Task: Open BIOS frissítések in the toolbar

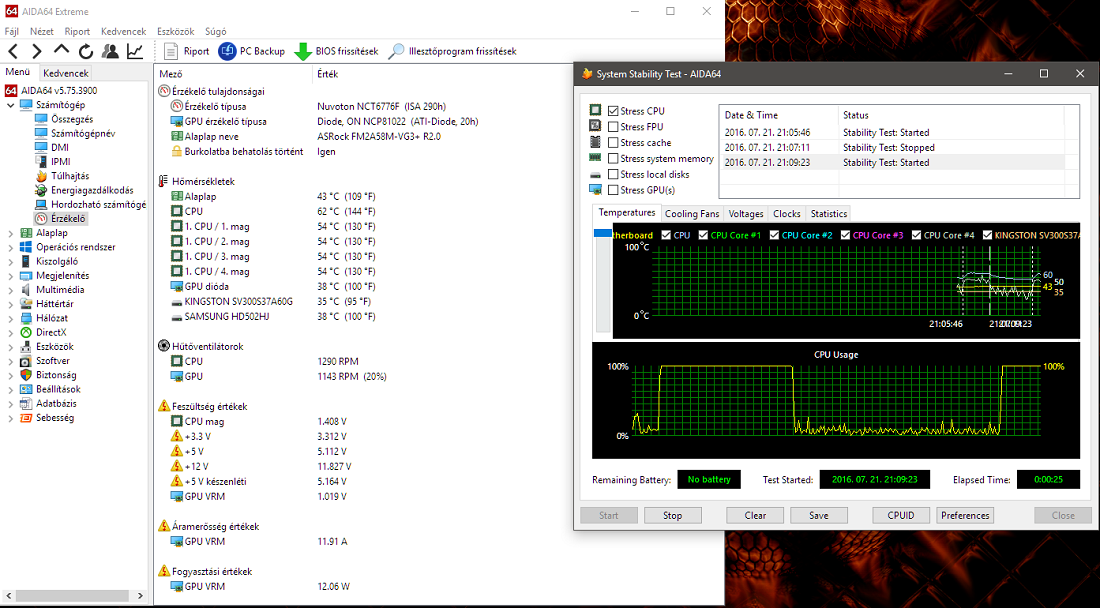Action: (336, 51)
